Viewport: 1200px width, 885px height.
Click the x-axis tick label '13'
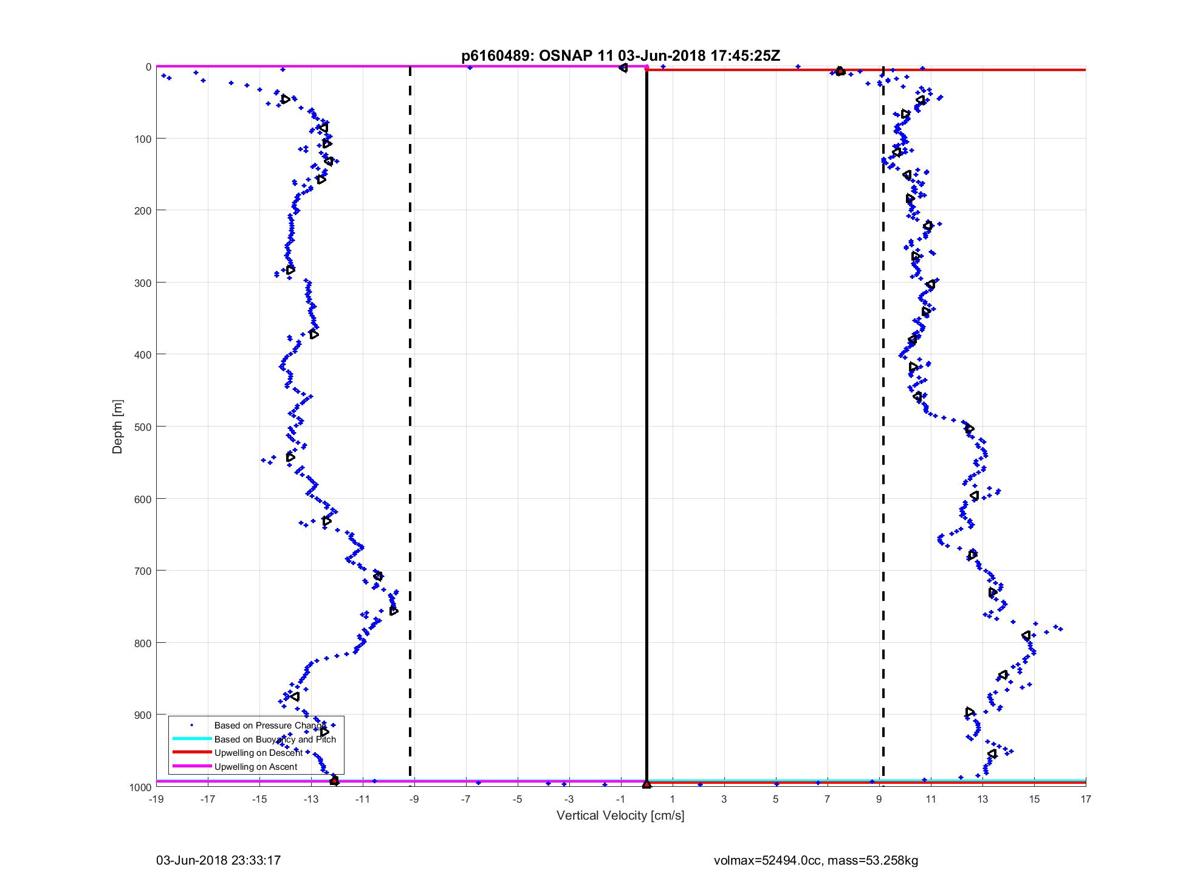click(x=983, y=799)
